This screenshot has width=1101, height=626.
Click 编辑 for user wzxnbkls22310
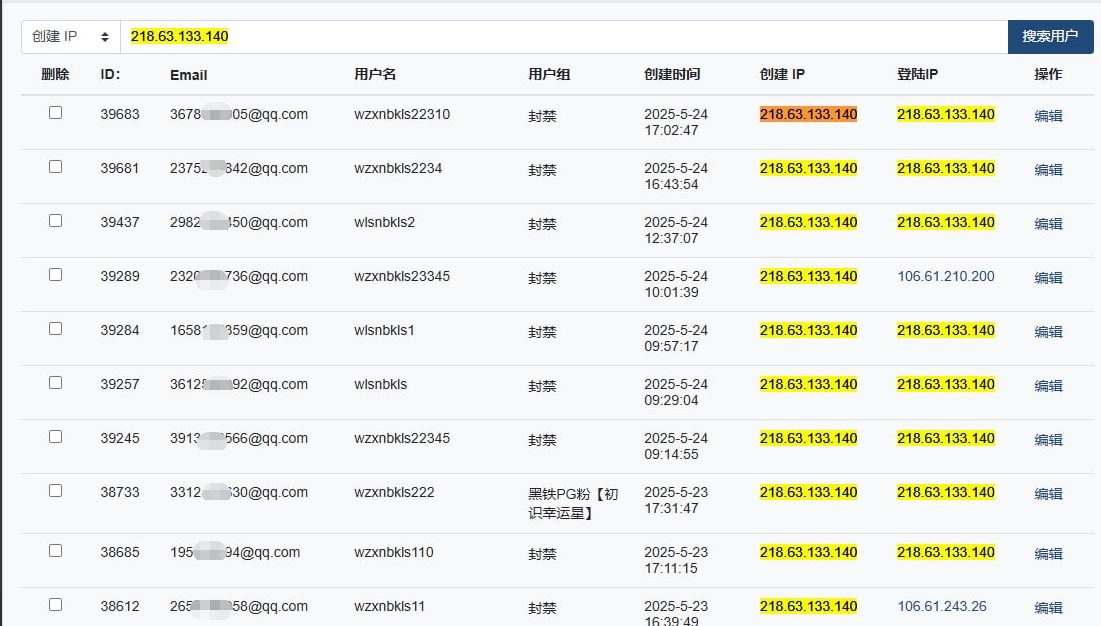click(x=1048, y=116)
